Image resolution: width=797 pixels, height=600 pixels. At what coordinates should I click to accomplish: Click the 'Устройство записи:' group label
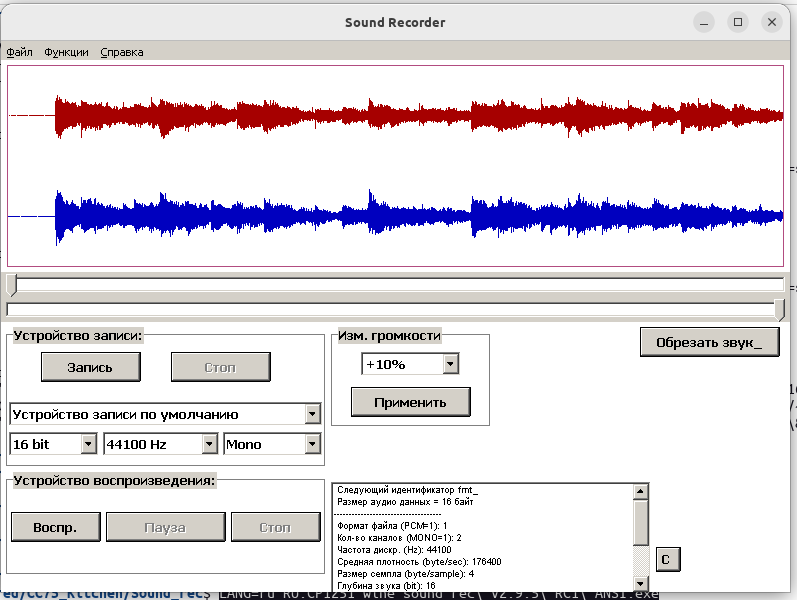[78, 336]
